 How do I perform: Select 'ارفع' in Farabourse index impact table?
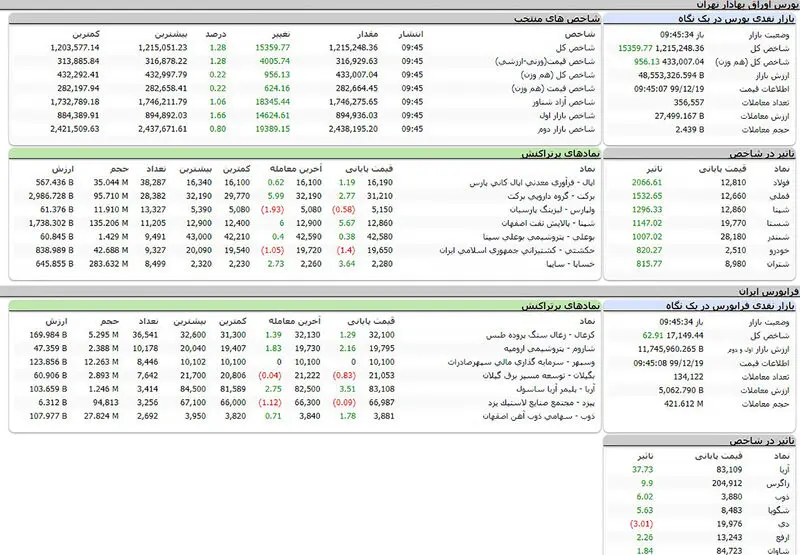click(x=783, y=538)
